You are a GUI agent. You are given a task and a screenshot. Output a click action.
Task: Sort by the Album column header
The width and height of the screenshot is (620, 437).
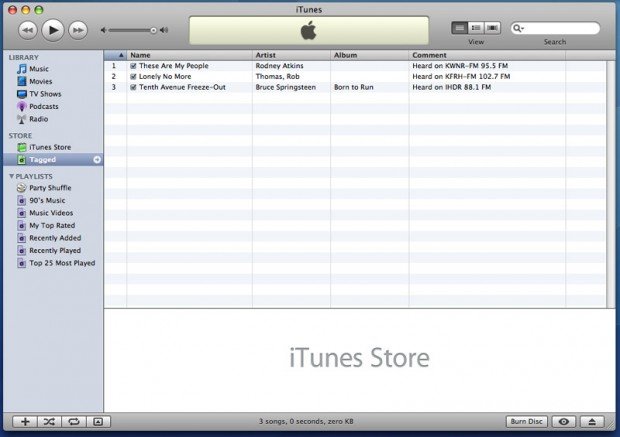click(370, 55)
